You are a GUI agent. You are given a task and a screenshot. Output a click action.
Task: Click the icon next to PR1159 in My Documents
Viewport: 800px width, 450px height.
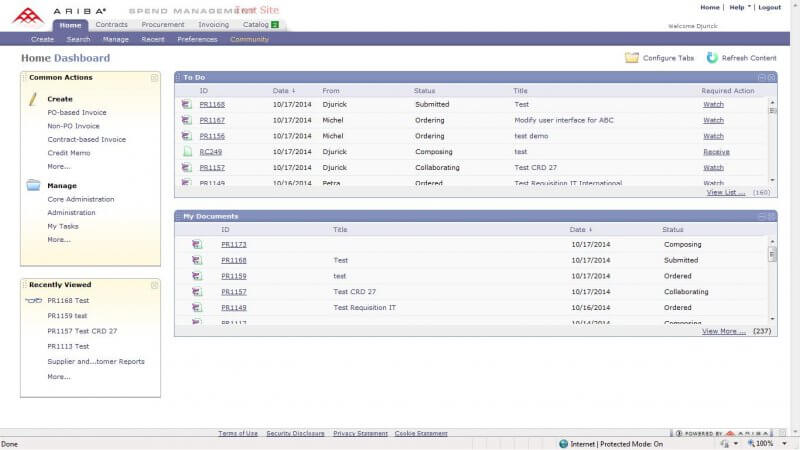197,276
